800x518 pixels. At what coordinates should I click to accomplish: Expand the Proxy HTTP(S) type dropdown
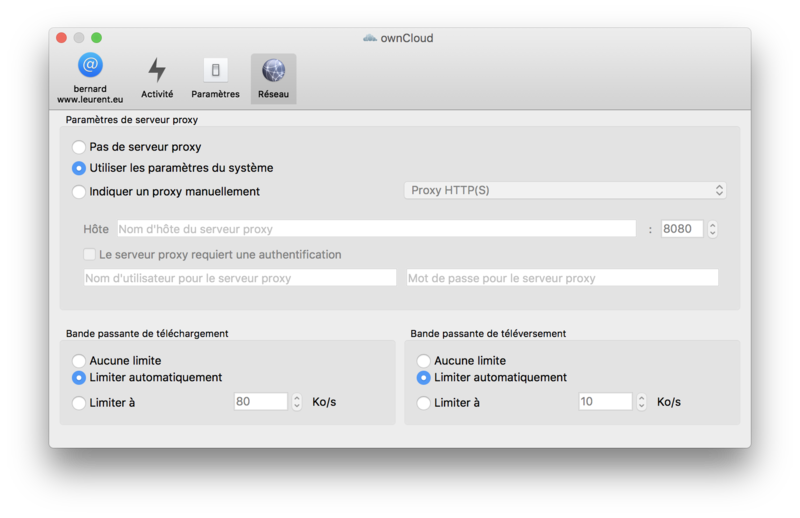(x=565, y=190)
